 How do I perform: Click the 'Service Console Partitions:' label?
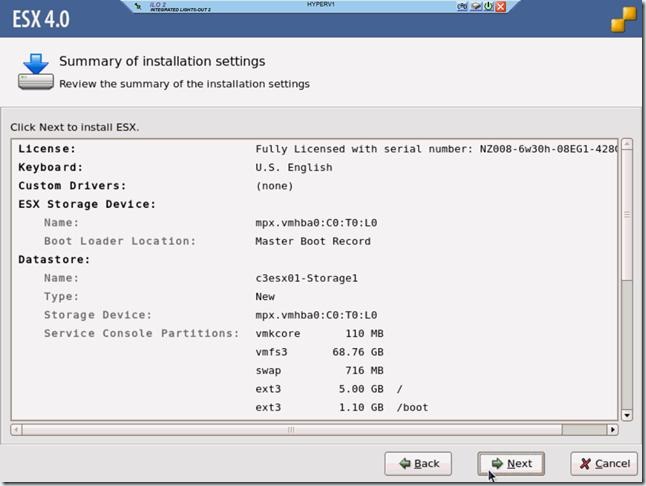click(x=142, y=333)
